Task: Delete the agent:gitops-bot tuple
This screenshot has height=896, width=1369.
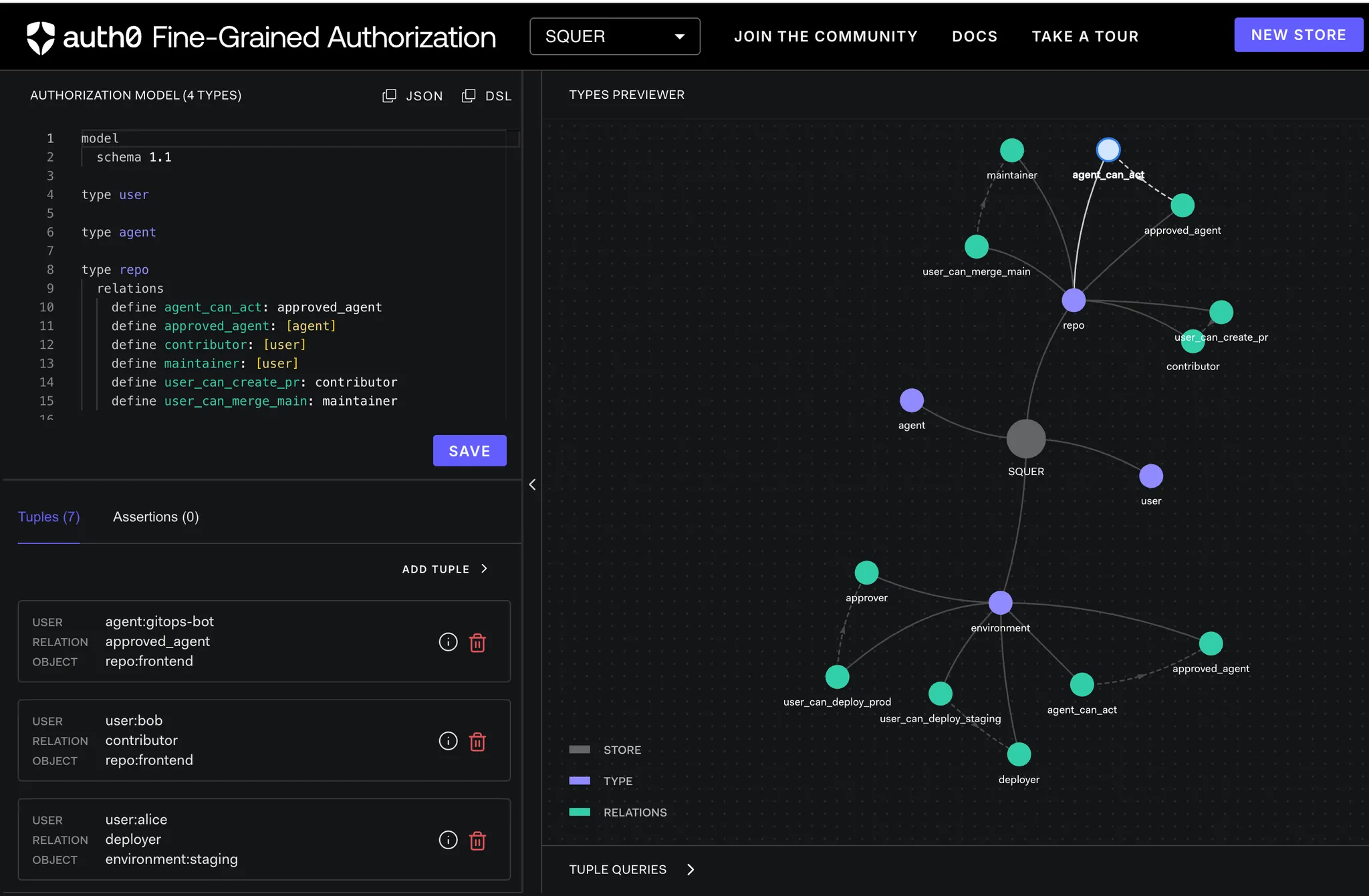Action: (x=477, y=643)
